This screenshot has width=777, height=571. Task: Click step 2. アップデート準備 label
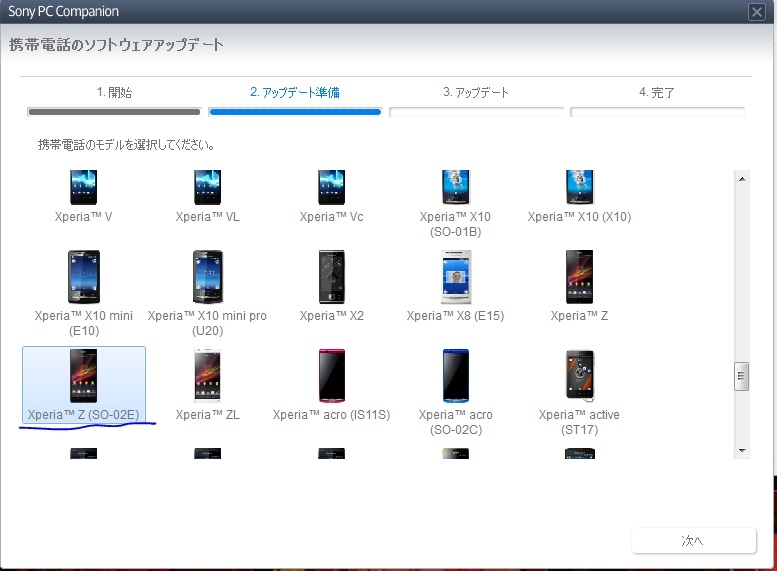295,92
